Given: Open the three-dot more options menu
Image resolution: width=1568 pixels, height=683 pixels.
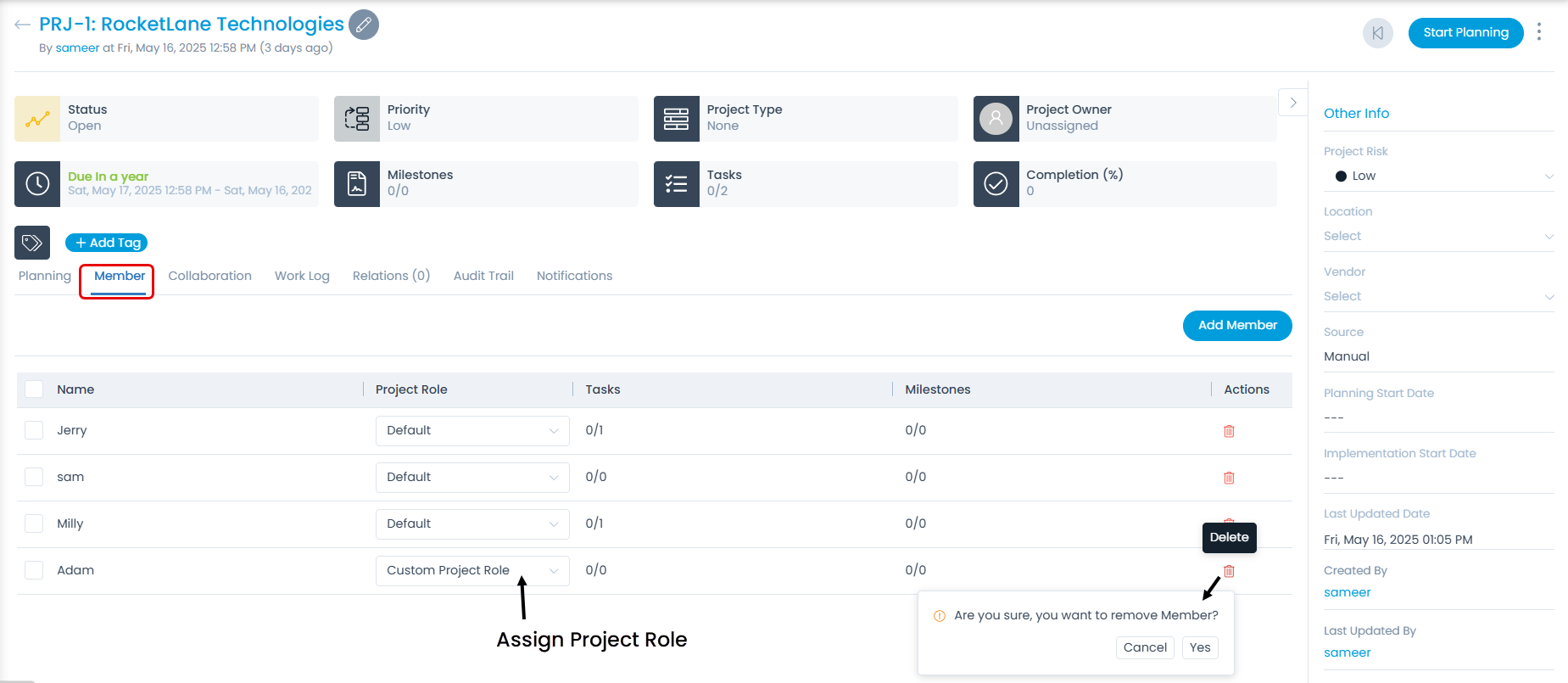Looking at the screenshot, I should [x=1538, y=32].
